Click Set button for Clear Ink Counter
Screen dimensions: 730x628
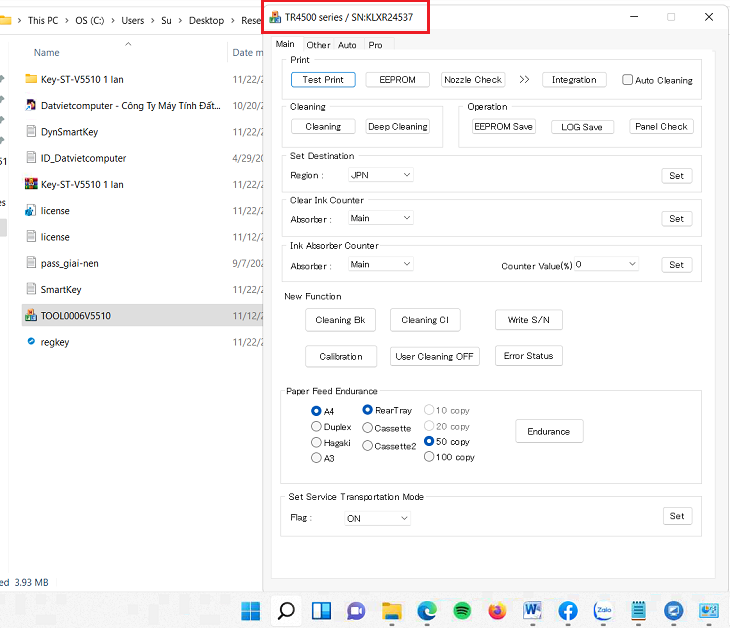[x=676, y=218]
